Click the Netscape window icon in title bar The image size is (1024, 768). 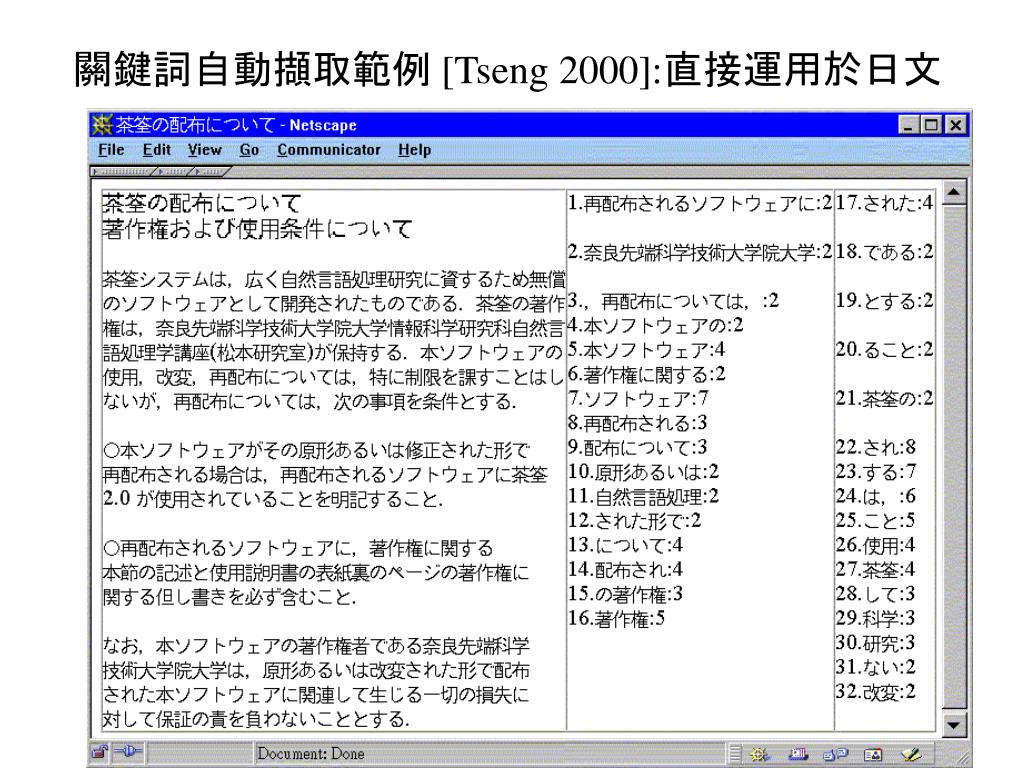click(102, 124)
